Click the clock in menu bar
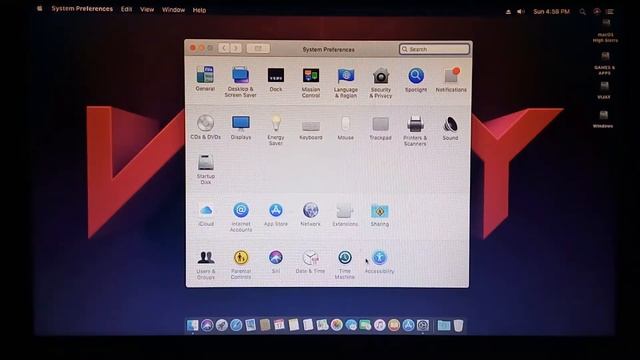 click(x=551, y=11)
